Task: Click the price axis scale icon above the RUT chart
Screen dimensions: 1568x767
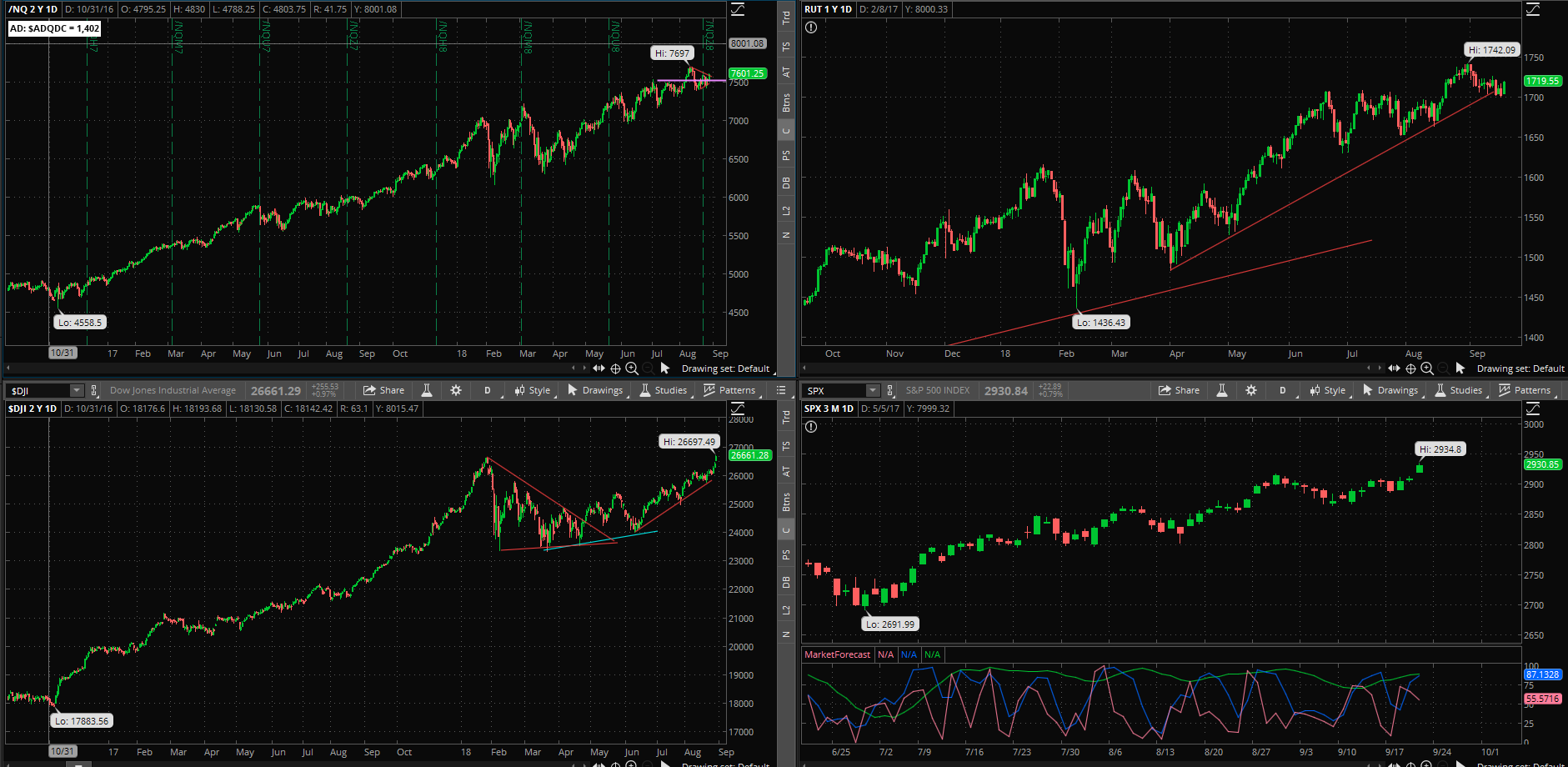Action: [1533, 9]
